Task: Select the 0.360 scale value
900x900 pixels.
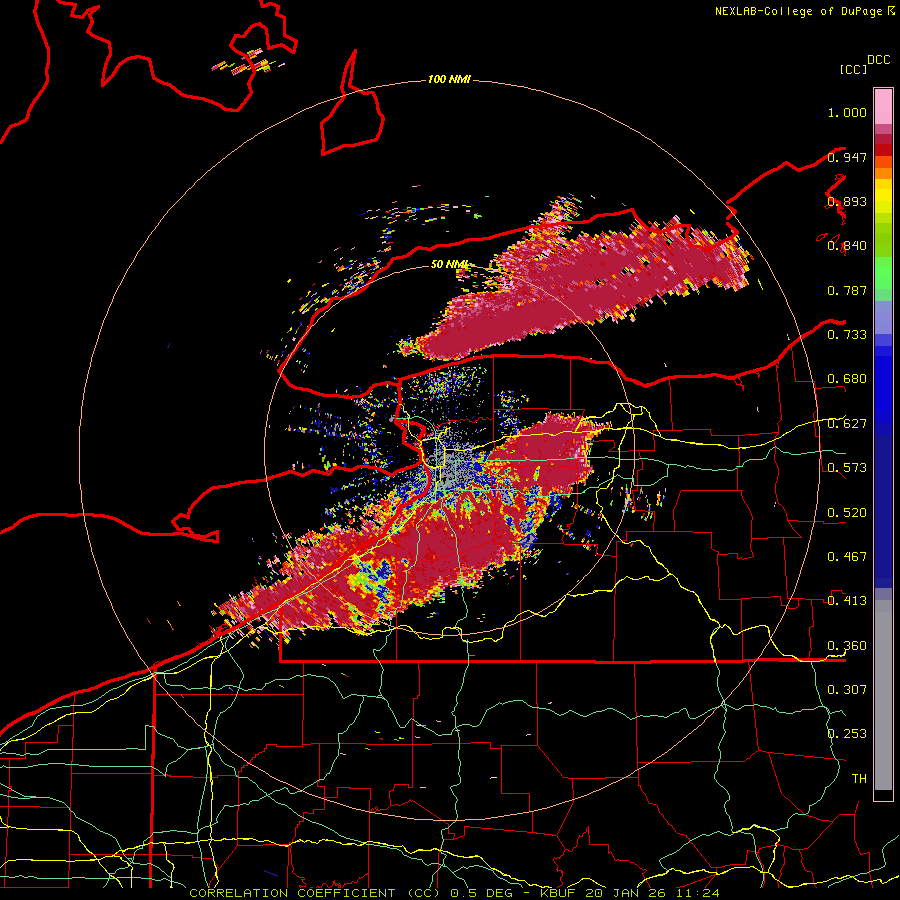Action: coord(847,646)
